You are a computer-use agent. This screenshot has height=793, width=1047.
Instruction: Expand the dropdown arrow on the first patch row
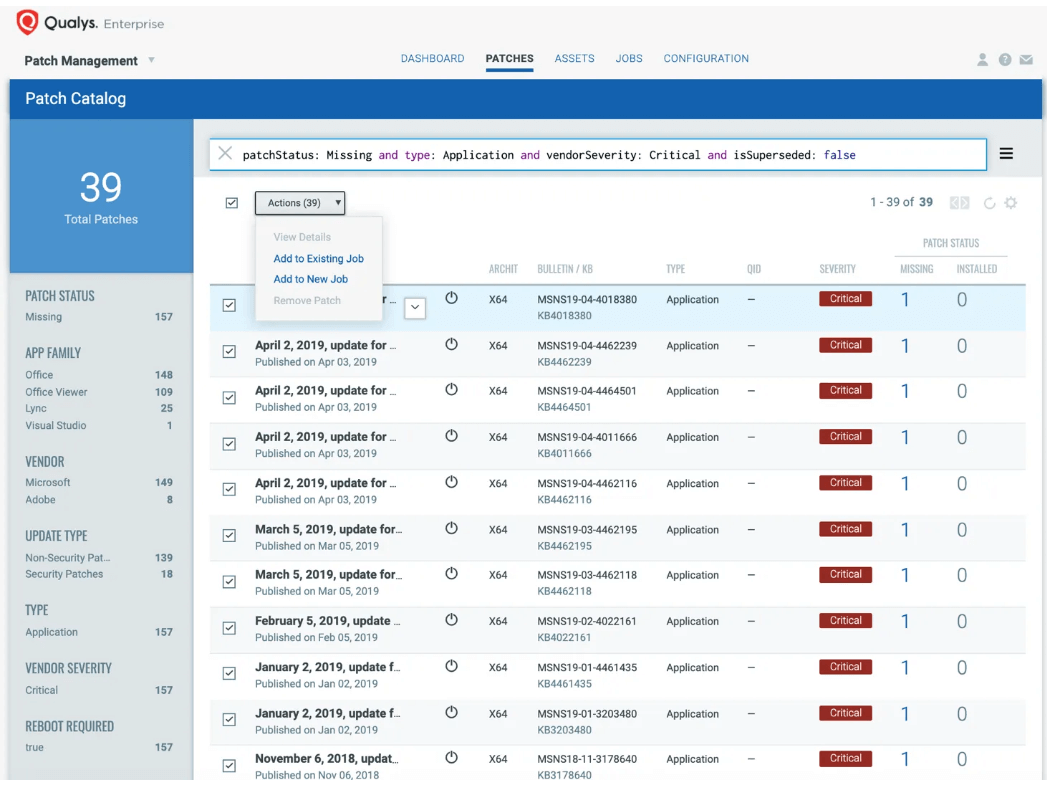pyautogui.click(x=415, y=308)
